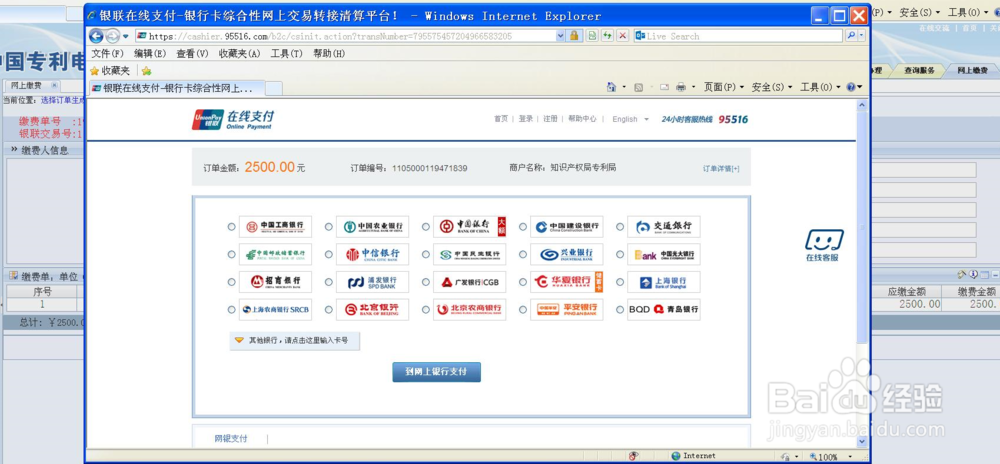Open the 安全(S) command bar dropdown
This screenshot has width=1000, height=464.
(772, 87)
